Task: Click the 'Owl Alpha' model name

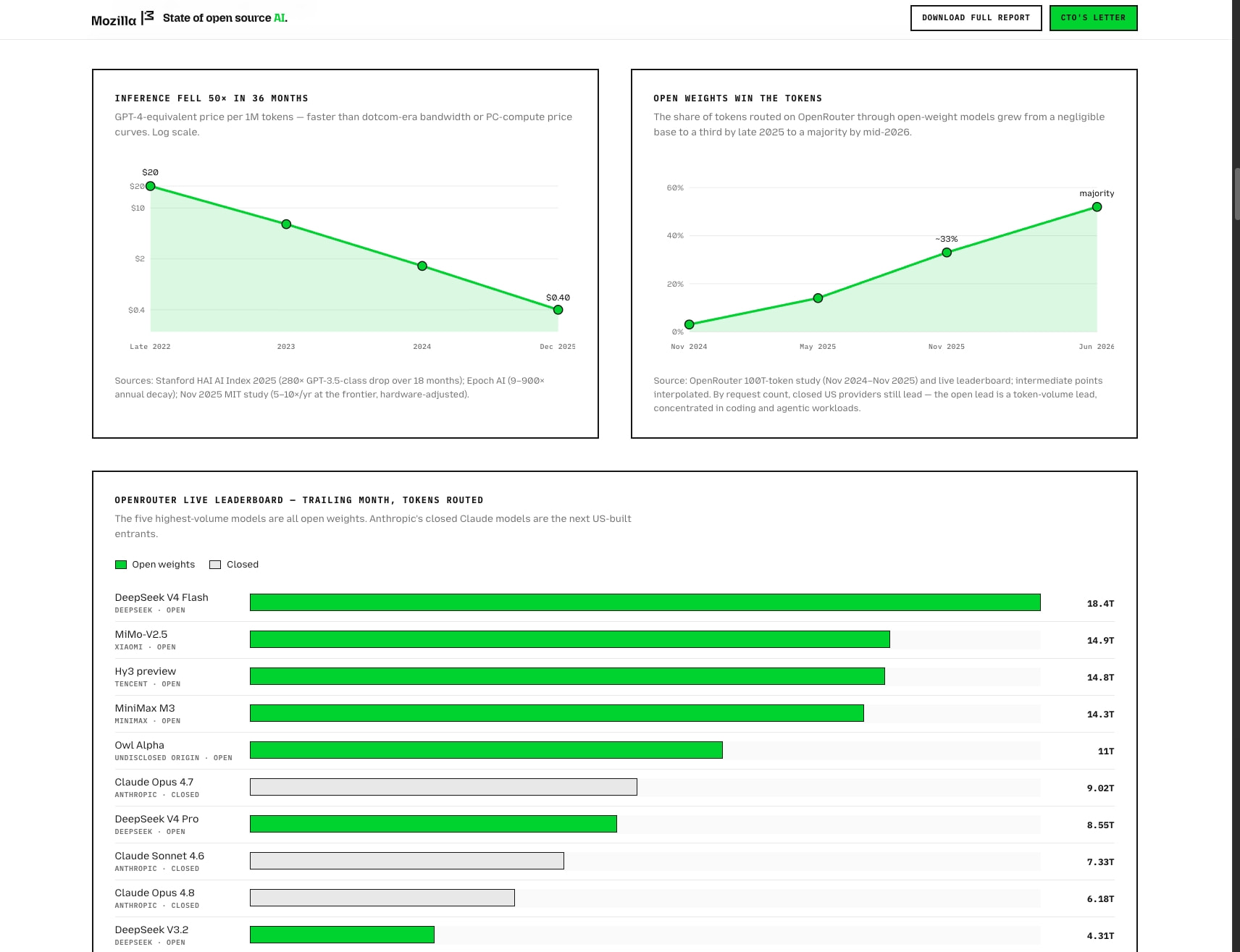Action: 140,745
